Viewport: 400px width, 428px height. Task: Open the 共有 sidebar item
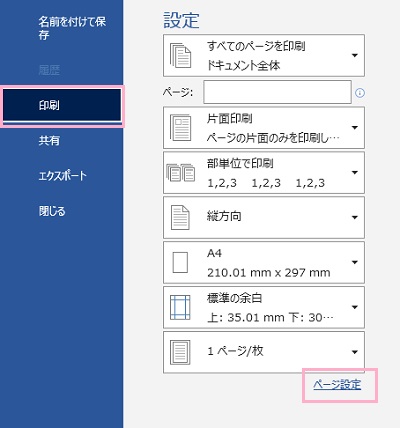(x=49, y=140)
